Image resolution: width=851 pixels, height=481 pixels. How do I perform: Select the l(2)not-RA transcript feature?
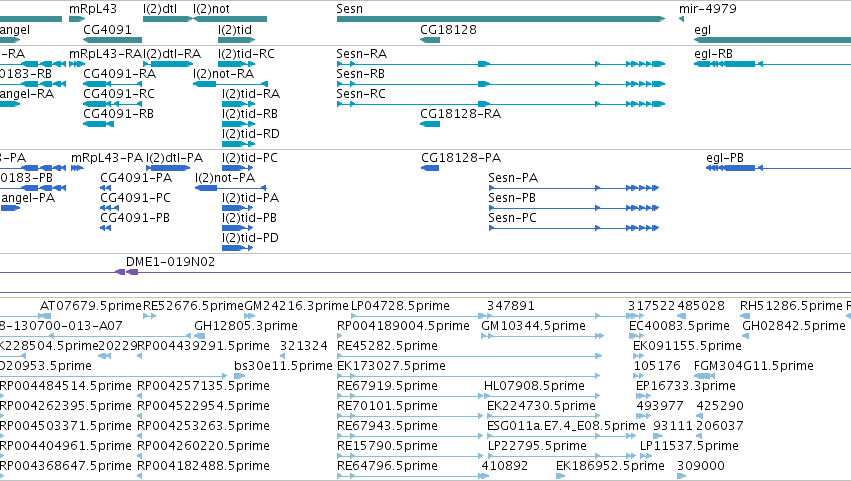230,84
